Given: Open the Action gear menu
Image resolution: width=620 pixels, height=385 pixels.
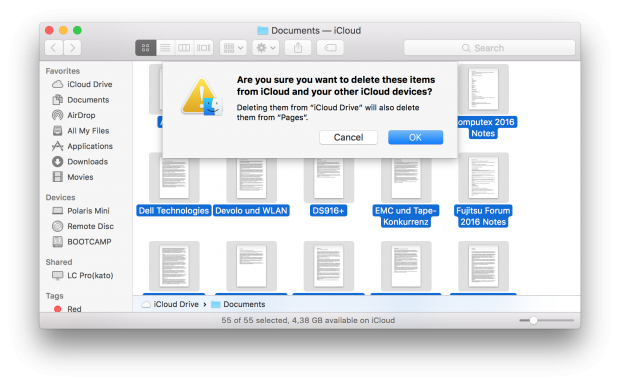Looking at the screenshot, I should 266,48.
